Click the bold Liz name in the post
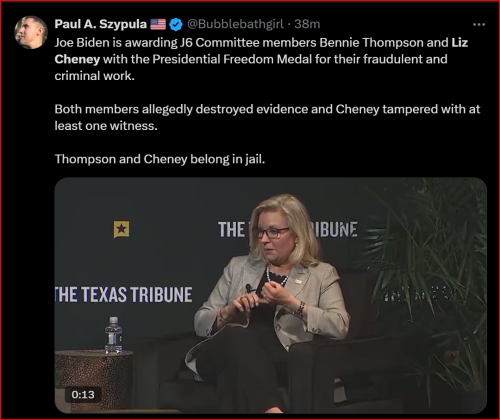Screen dimensions: 500x420 click(x=460, y=42)
